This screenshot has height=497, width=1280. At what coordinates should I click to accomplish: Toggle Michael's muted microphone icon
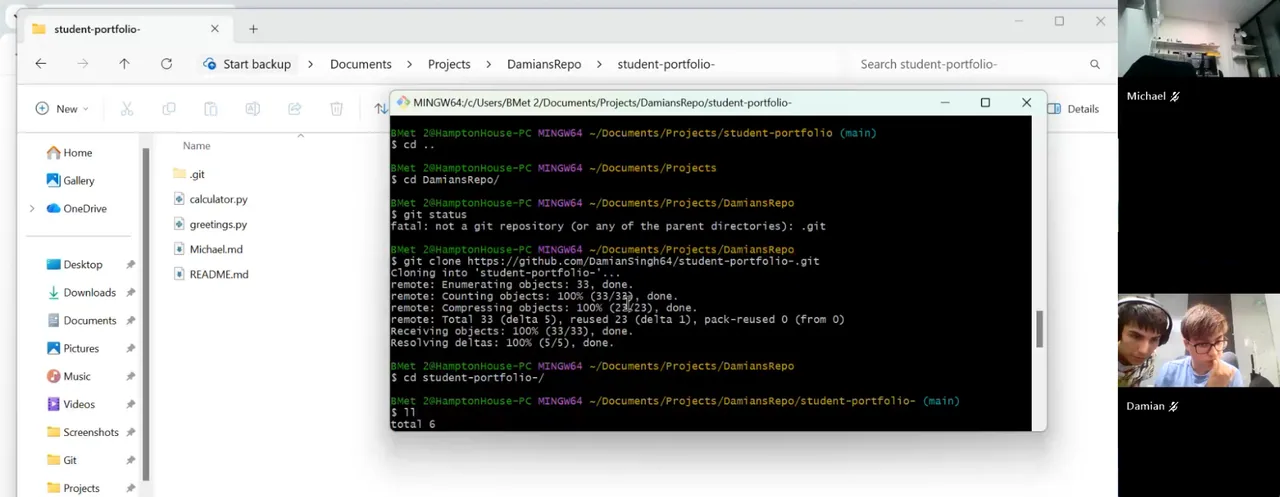1175,97
